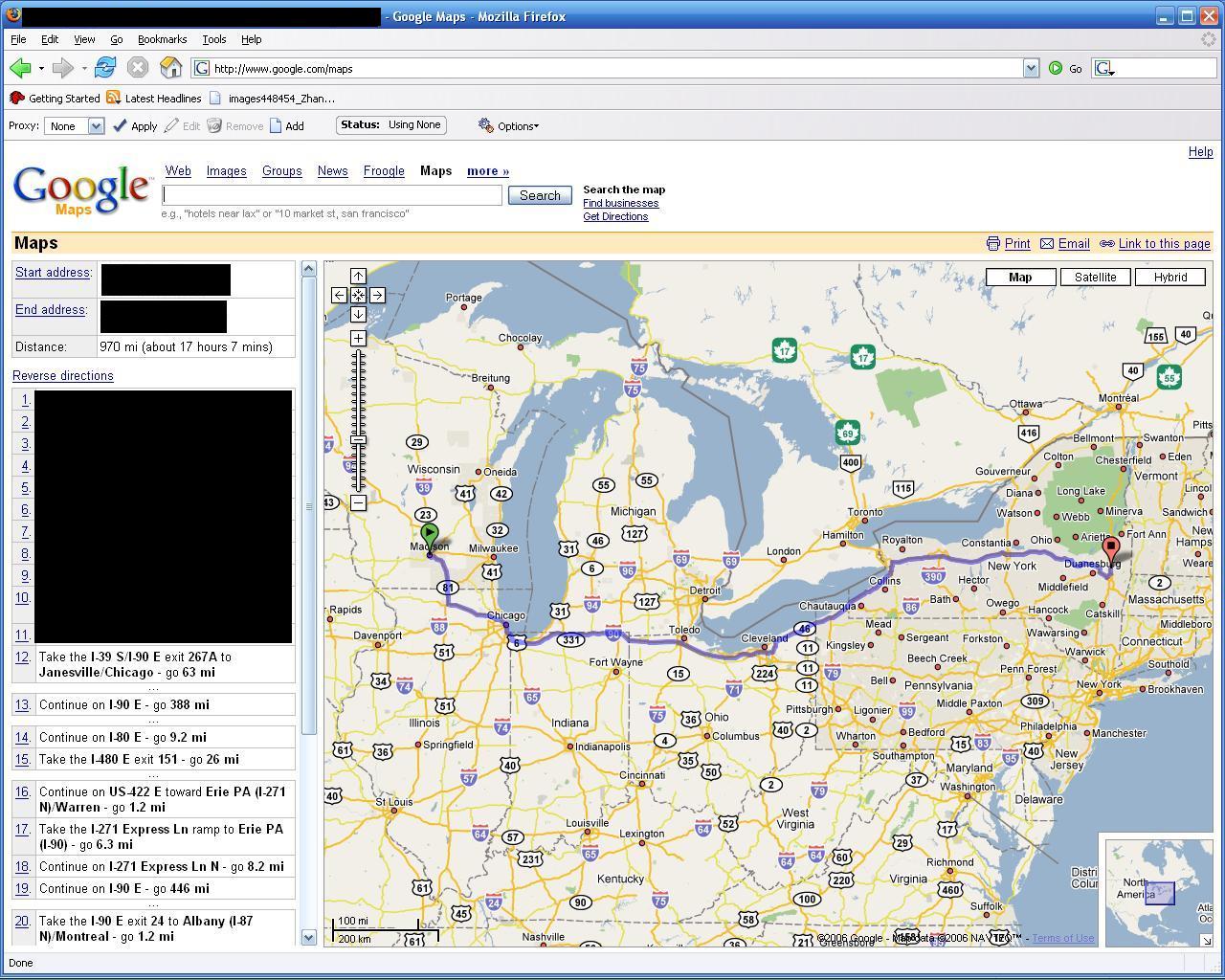Open the Groups link
Image resolution: width=1225 pixels, height=980 pixels.
(x=282, y=170)
